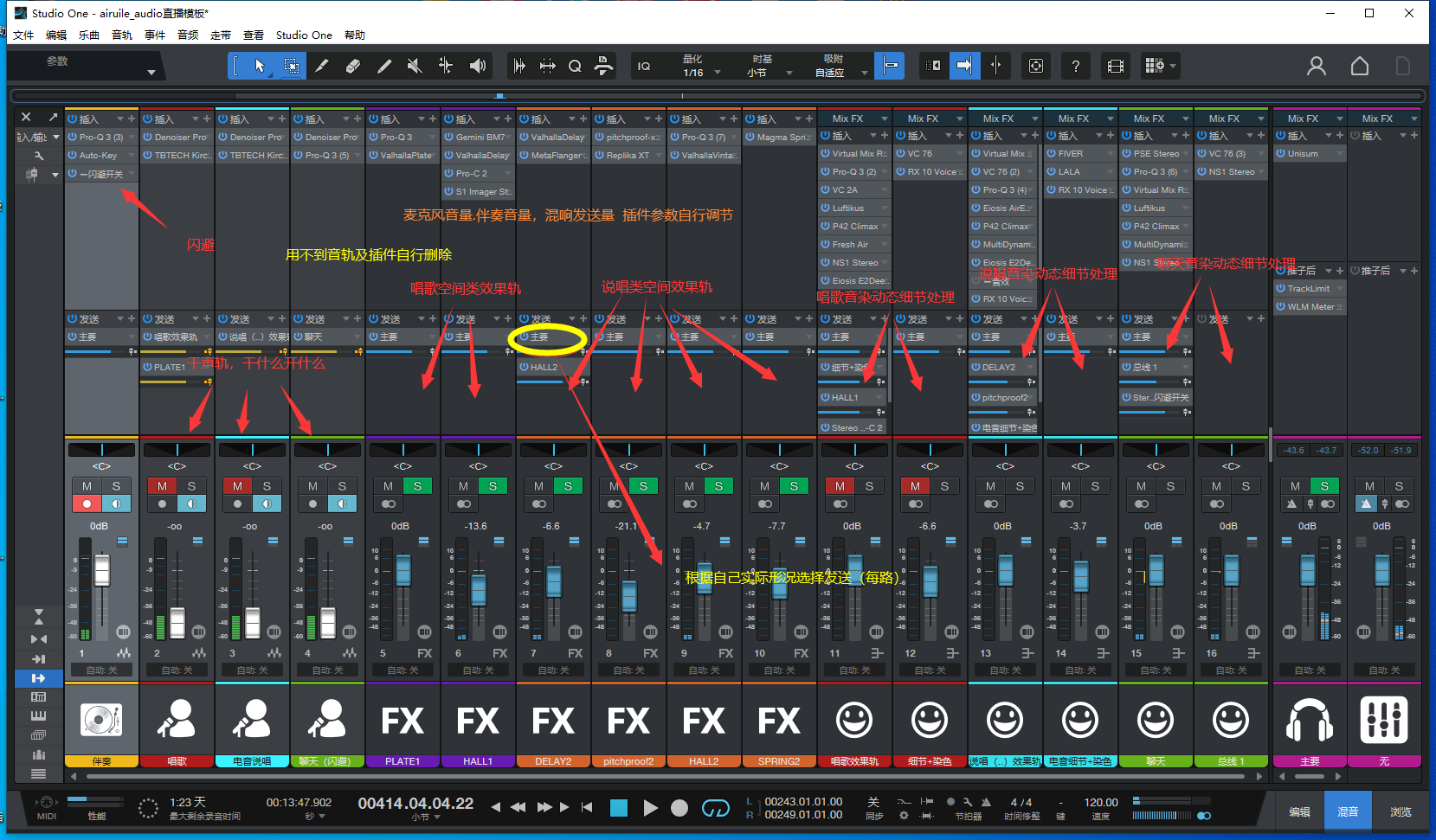The image size is (1436, 840).
Task: Mute channel 1 伴奏
Action: (87, 486)
